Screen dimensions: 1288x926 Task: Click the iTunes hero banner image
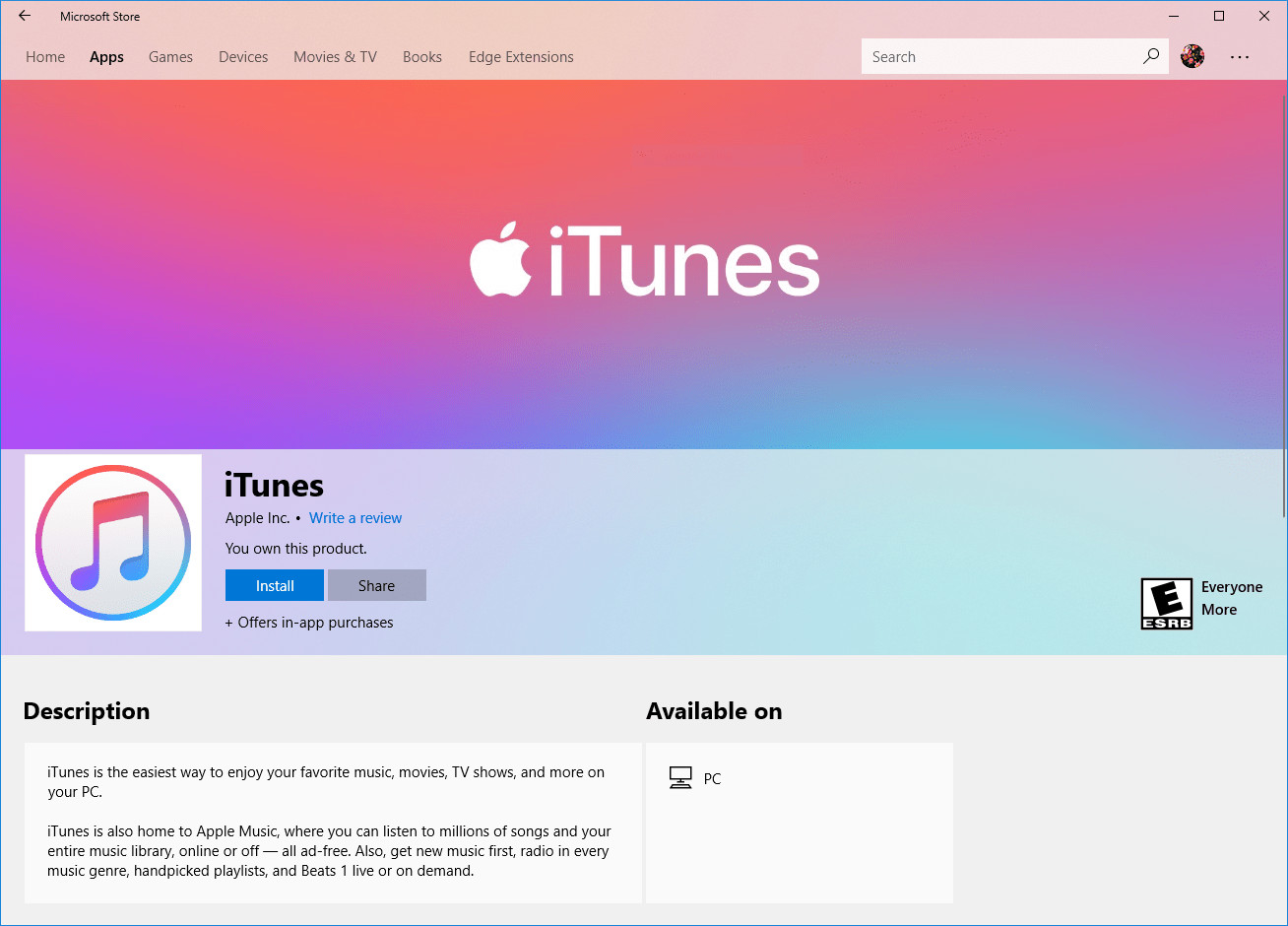(643, 264)
